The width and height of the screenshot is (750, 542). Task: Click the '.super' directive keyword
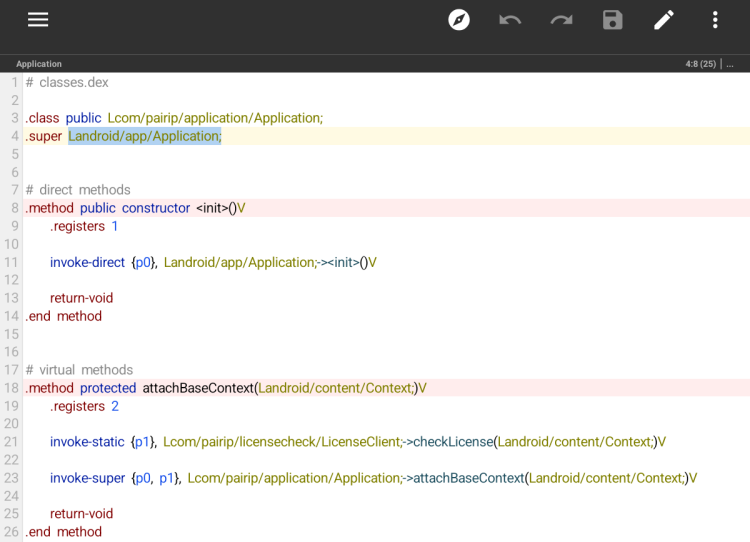click(x=44, y=136)
